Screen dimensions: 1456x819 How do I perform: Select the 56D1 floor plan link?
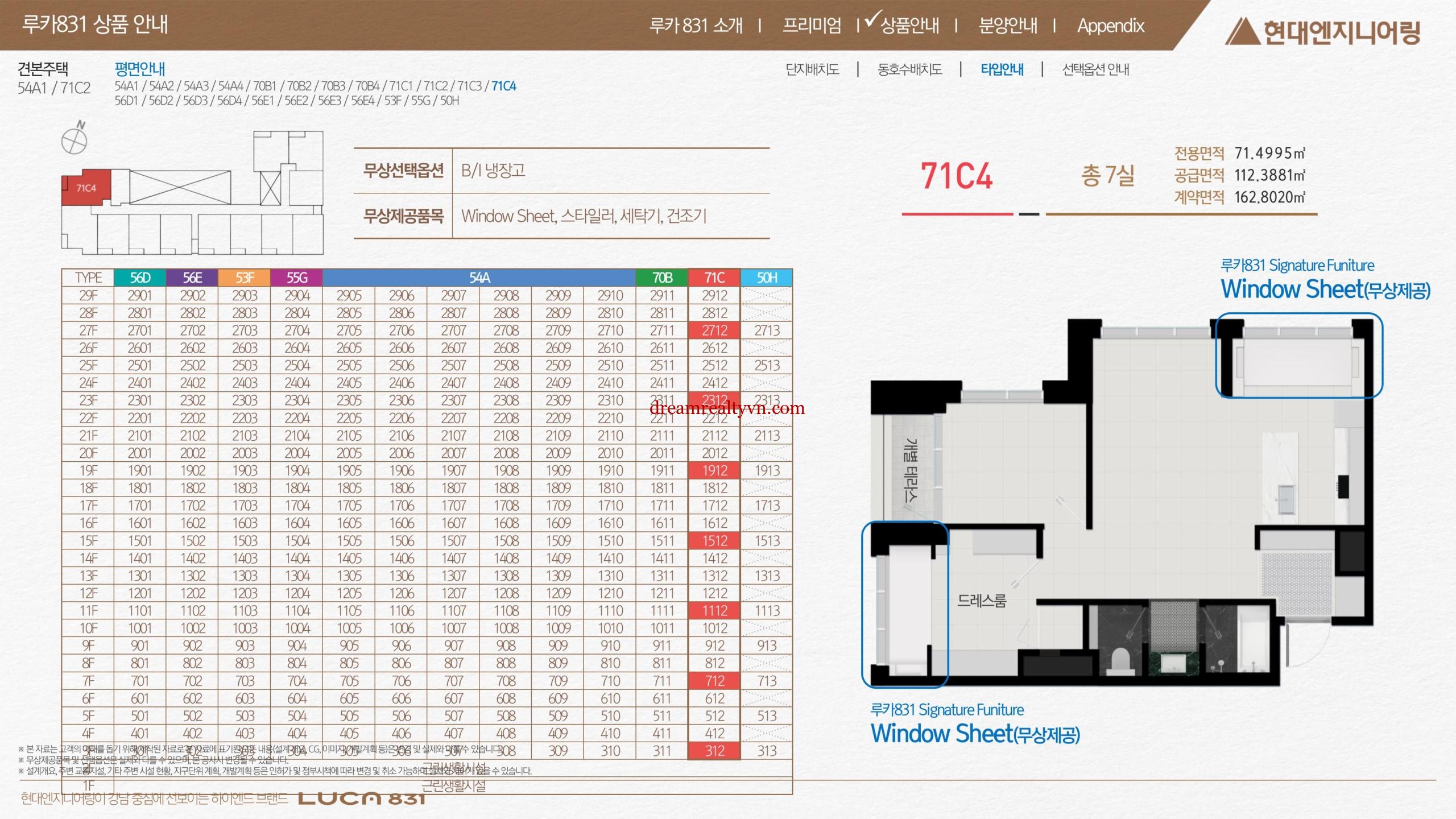pyautogui.click(x=126, y=101)
